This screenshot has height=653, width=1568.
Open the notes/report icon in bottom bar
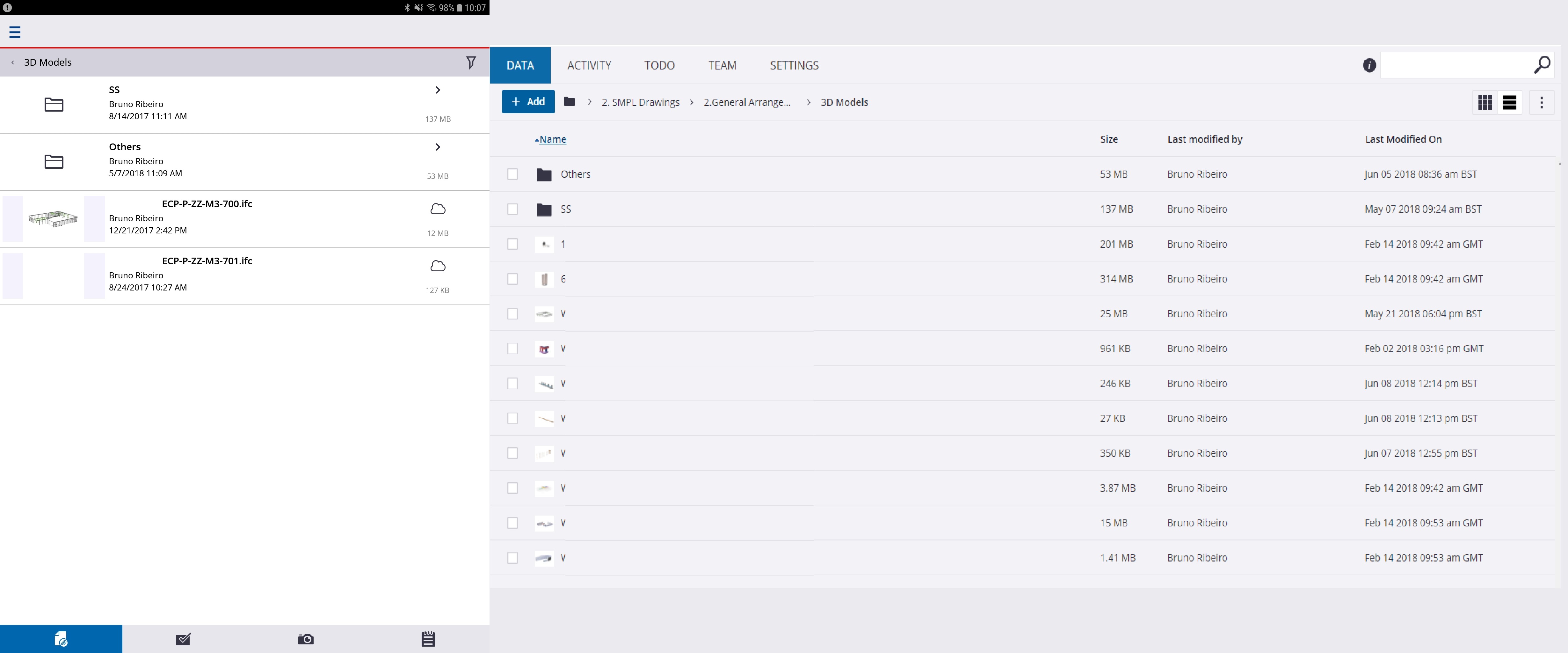(x=428, y=638)
